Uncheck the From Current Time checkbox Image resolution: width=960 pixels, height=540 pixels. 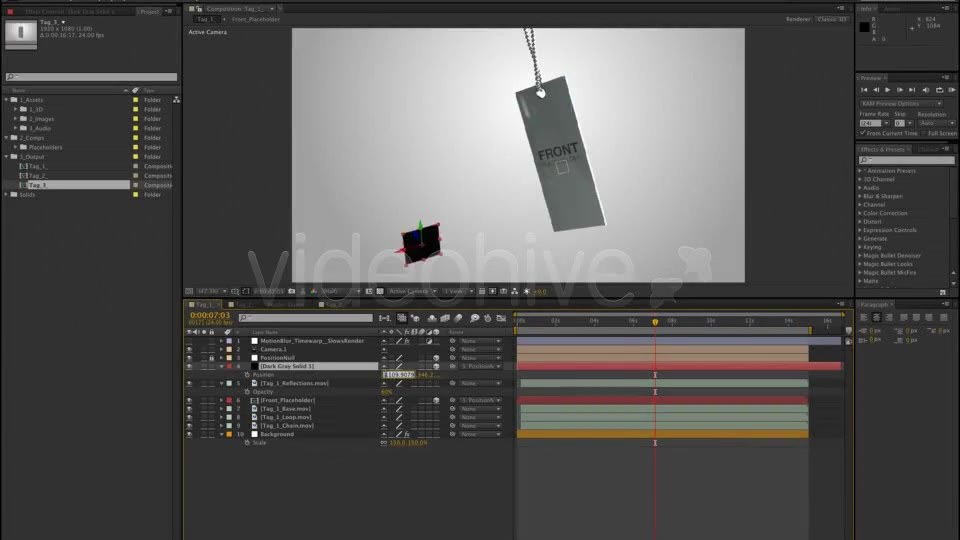(863, 133)
